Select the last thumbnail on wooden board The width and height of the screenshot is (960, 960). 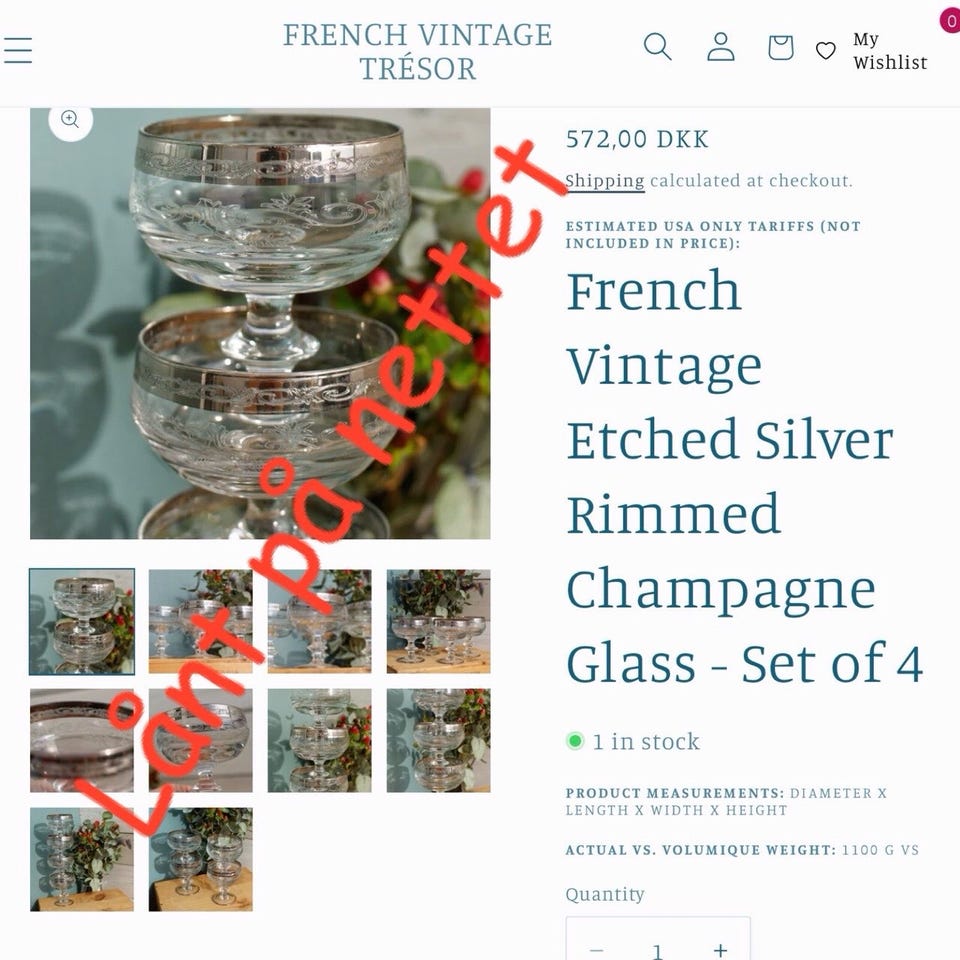[x=201, y=859]
